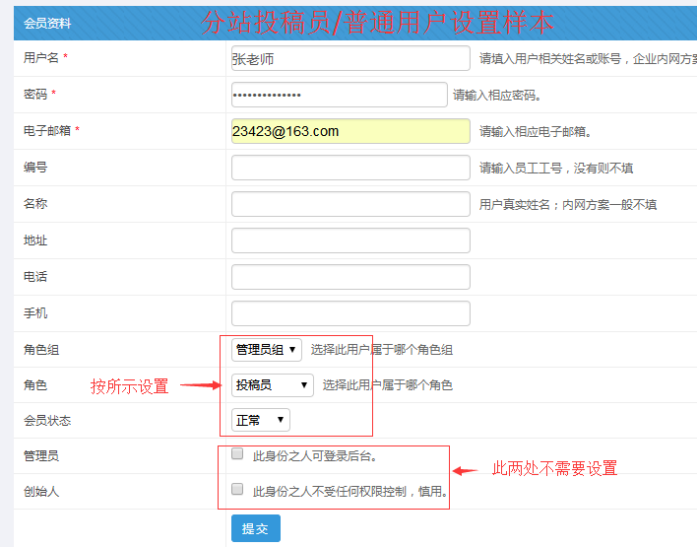This screenshot has width=698, height=547.
Task: Click the 会员状态 row label
Action: tap(47, 420)
